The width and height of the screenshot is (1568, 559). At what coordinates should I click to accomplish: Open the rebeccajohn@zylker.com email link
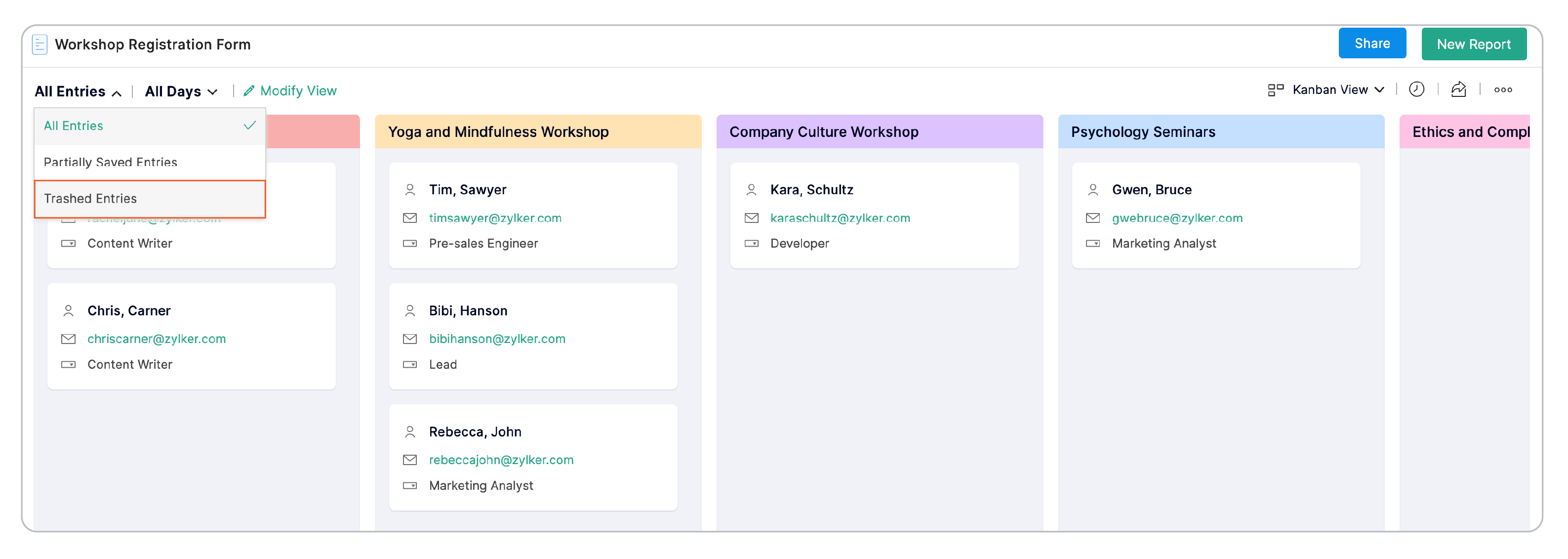[501, 460]
